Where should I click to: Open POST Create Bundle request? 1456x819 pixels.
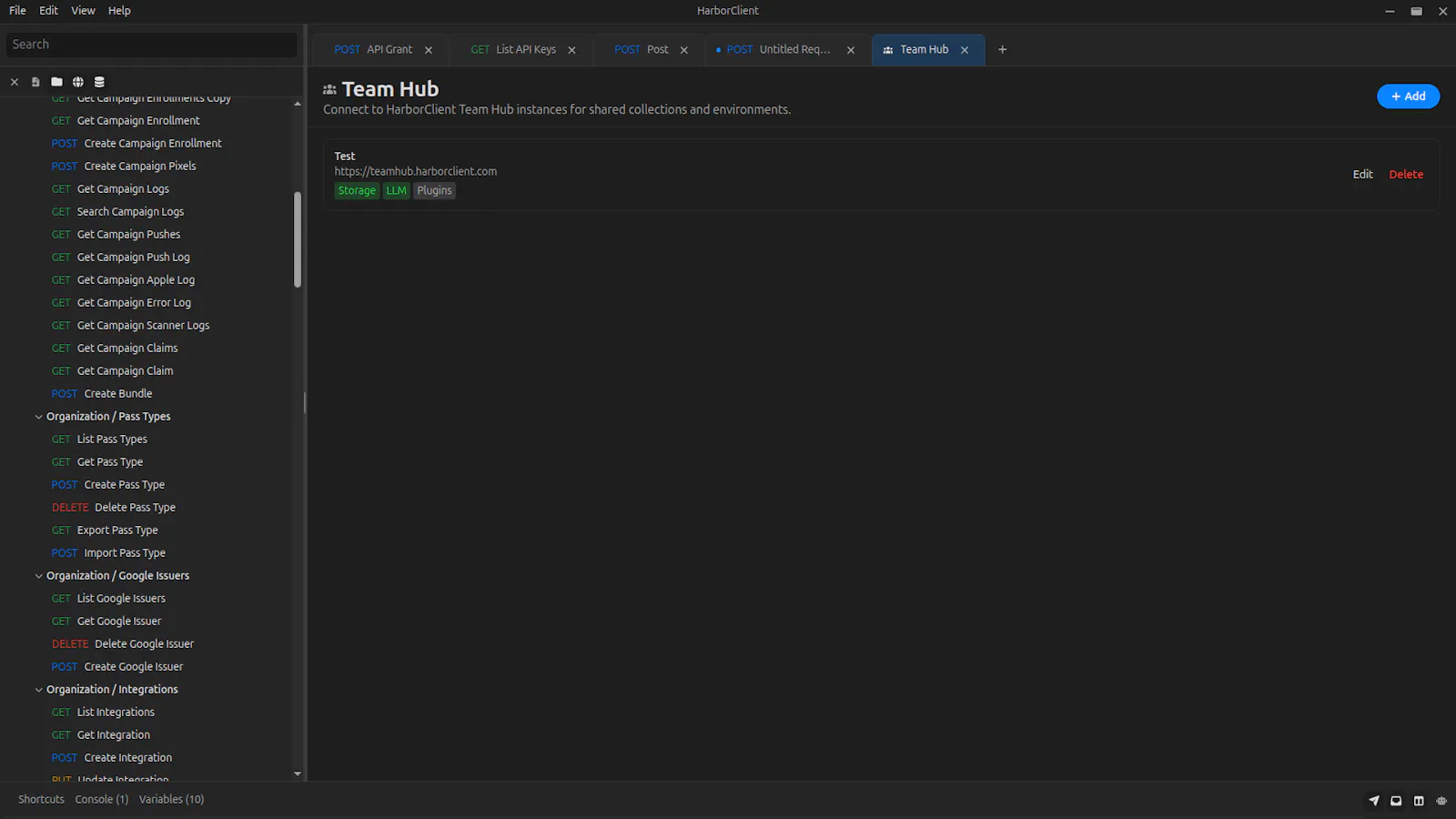[102, 394]
